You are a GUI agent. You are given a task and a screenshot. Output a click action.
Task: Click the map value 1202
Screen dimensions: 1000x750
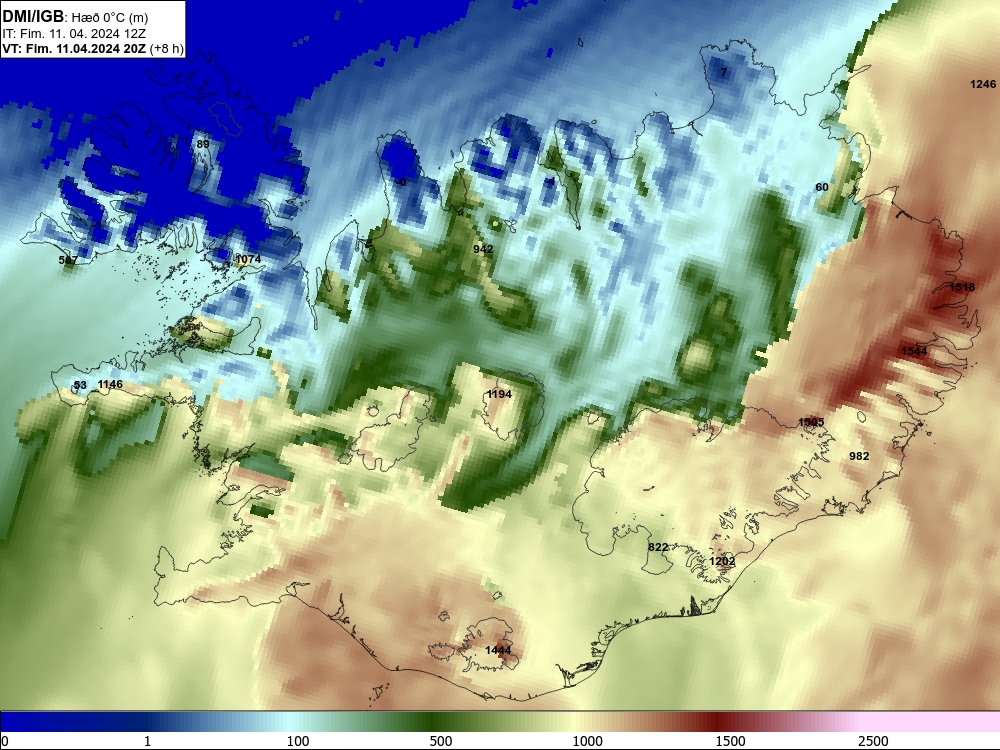(722, 561)
